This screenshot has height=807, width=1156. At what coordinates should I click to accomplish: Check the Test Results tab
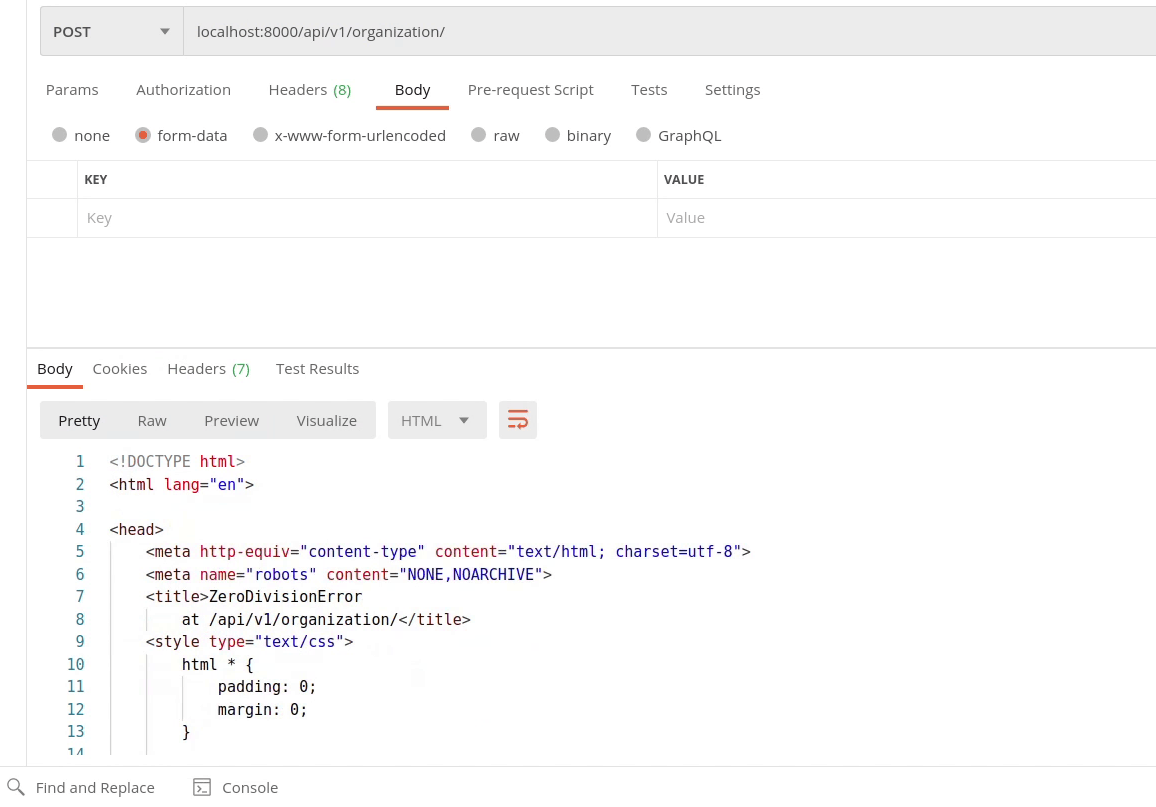pos(317,368)
